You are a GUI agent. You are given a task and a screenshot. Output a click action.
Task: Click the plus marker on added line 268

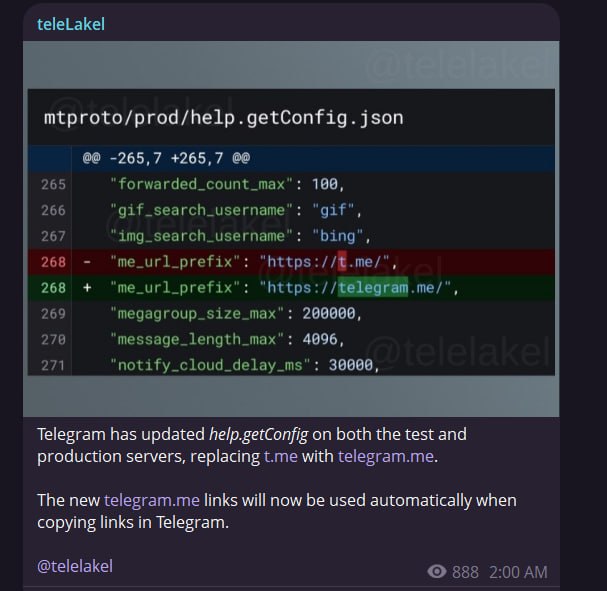point(87,288)
